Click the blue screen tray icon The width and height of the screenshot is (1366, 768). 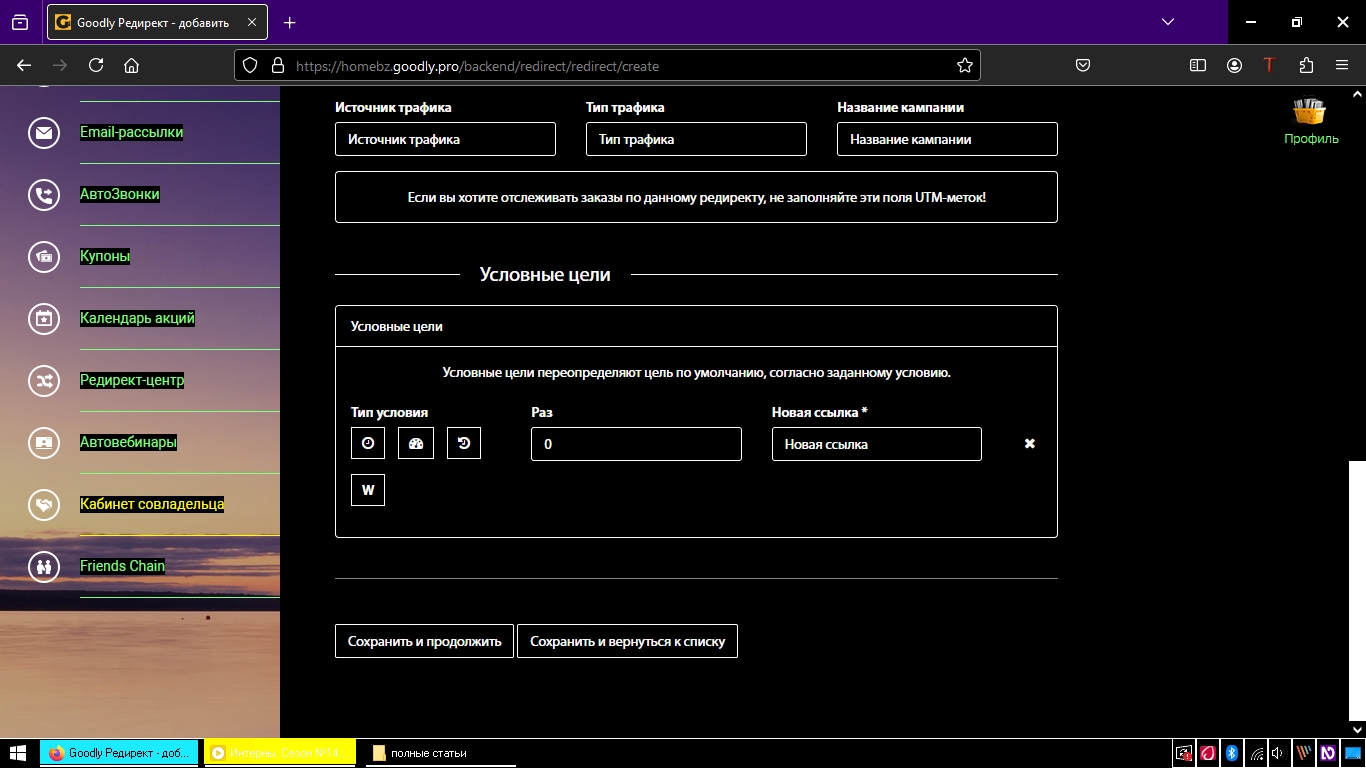pyautogui.click(x=1352, y=753)
